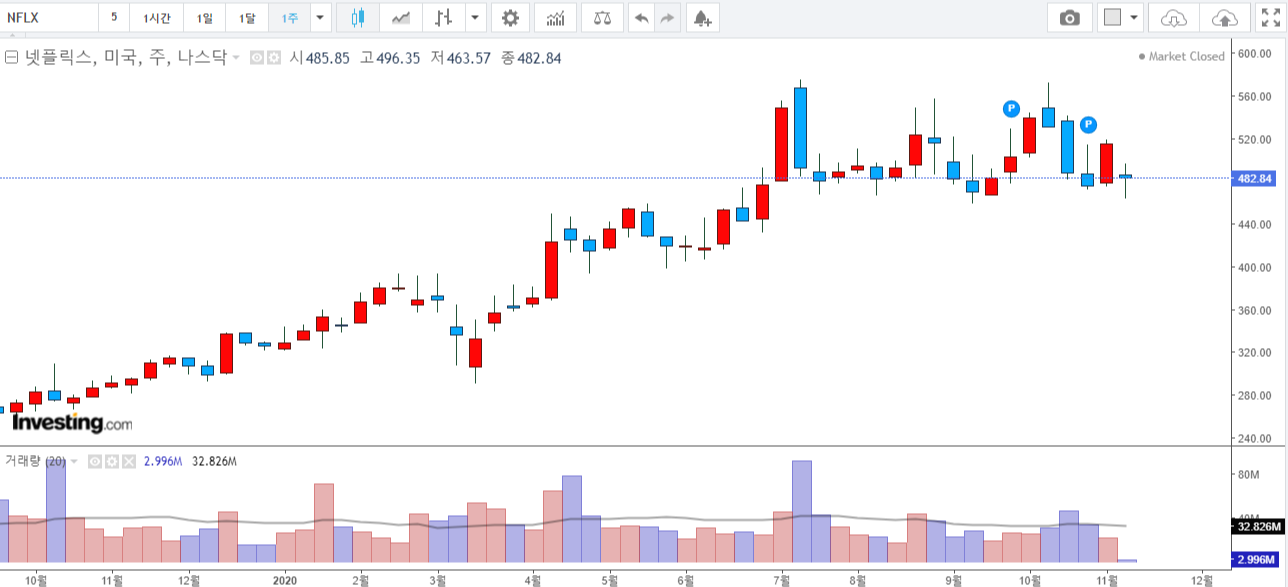This screenshot has width=1288, height=587.
Task: Click the 넷플릭스, 미국, 주, 나스닥 title
Action: 125,58
